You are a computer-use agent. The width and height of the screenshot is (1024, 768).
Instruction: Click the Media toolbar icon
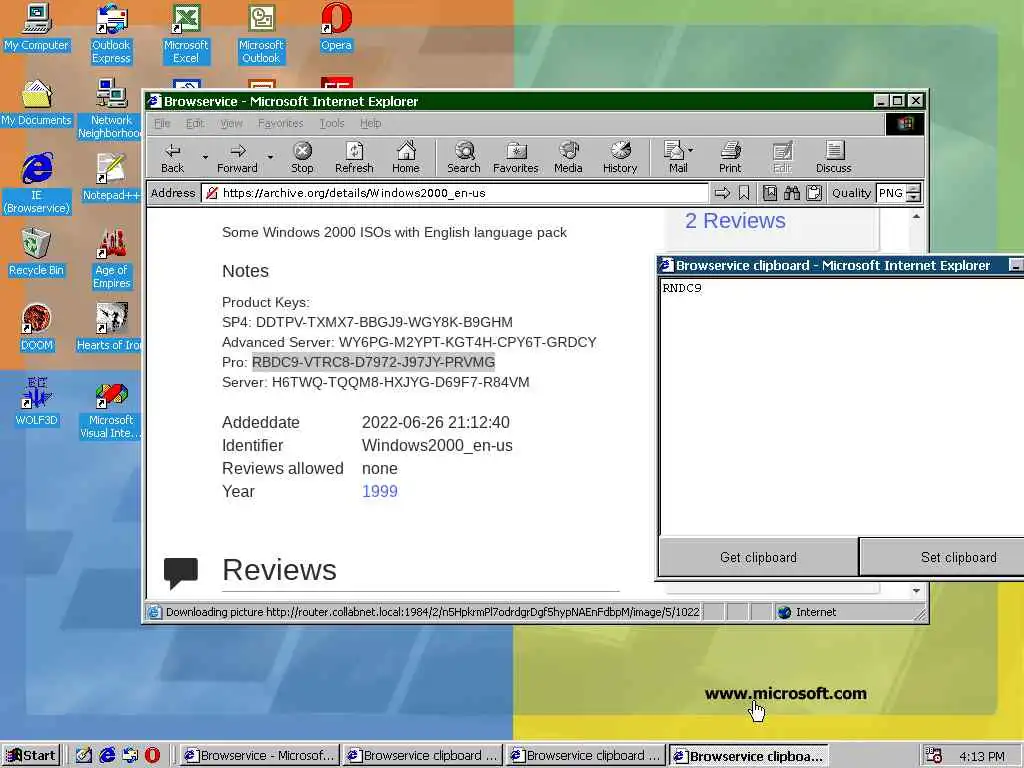pos(568,158)
